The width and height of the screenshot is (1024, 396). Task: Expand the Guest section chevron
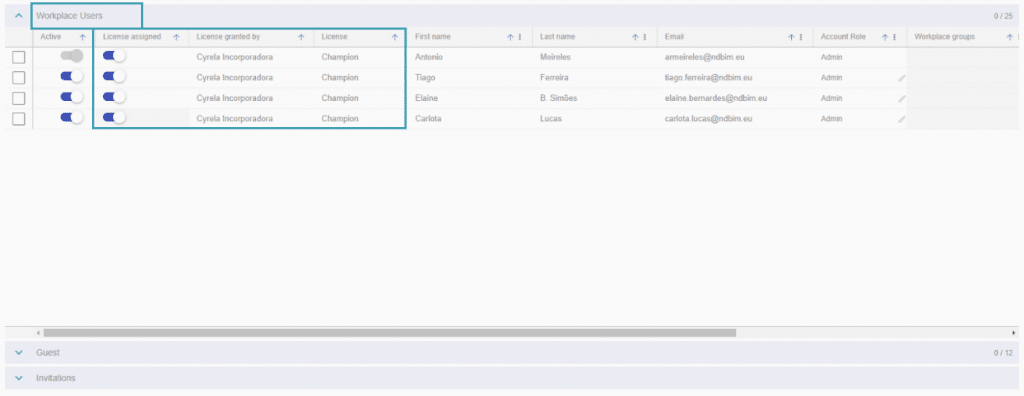(18, 353)
